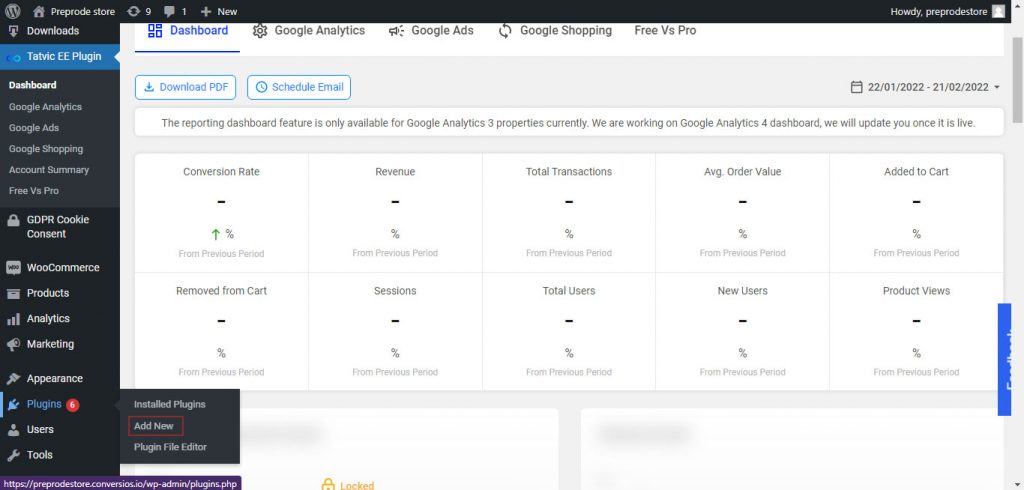Open Google Analytics in sidebar submenu
This screenshot has width=1024, height=490.
tap(45, 106)
